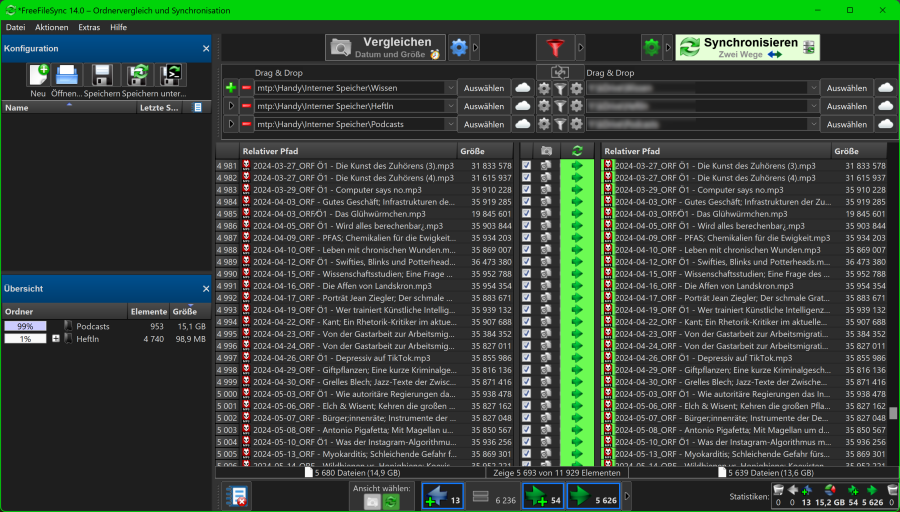Open dropdown of left Podcasts folder path
900x512 pixels.
click(451, 124)
